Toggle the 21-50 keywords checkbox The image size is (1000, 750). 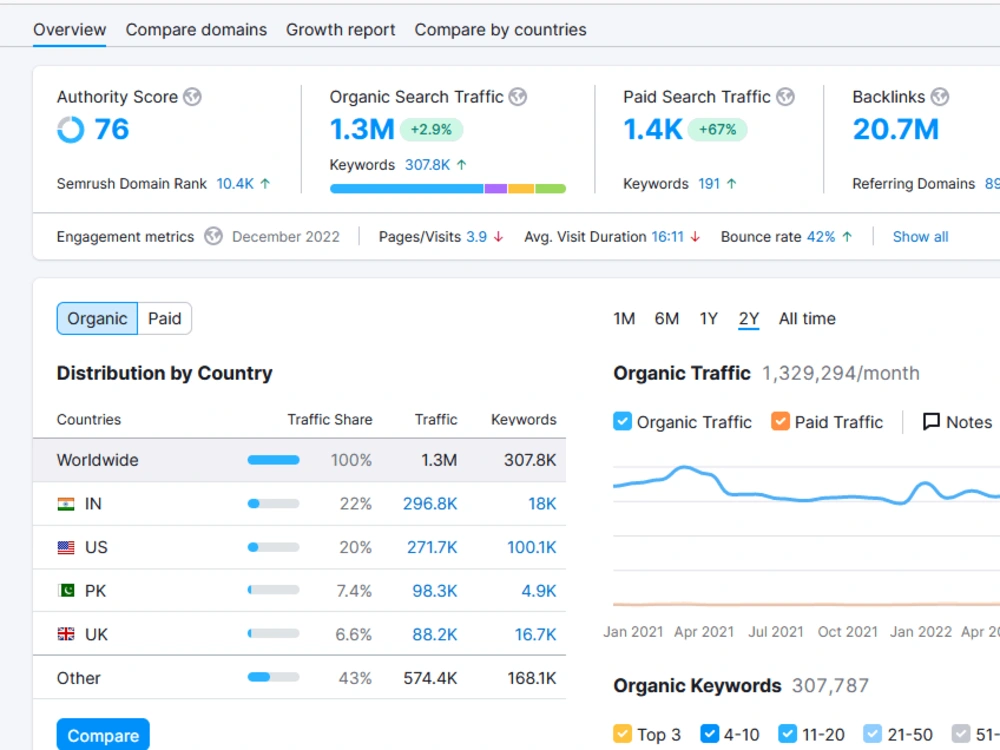click(872, 734)
